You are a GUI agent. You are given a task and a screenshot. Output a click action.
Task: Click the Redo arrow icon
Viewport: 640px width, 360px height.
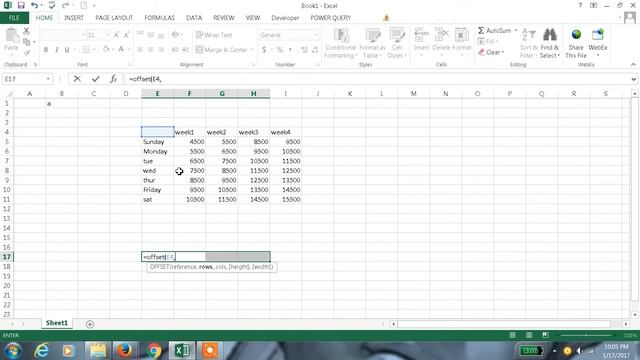click(x=65, y=5)
